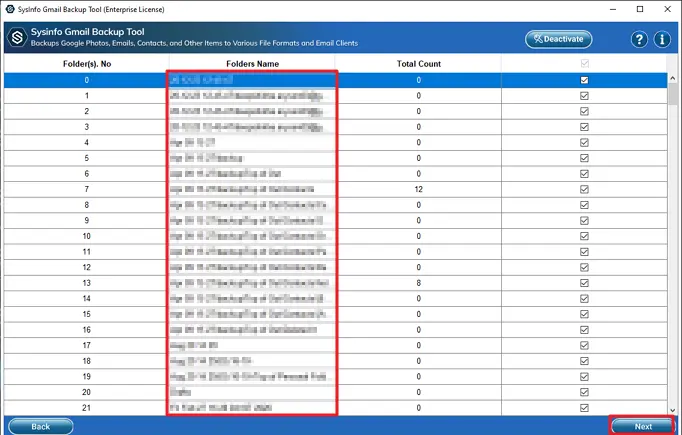682x435 pixels.
Task: Open the info icon
Action: pos(662,40)
